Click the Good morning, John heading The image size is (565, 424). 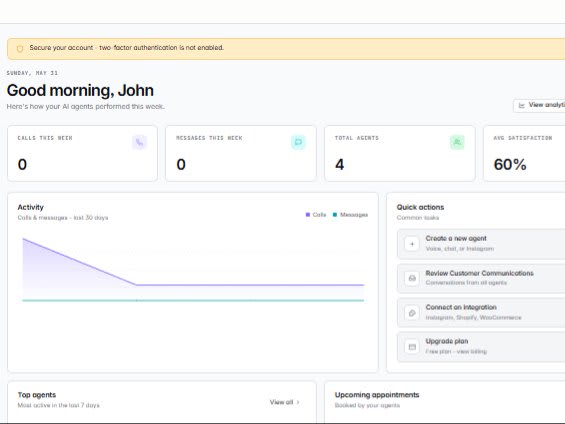[80, 90]
